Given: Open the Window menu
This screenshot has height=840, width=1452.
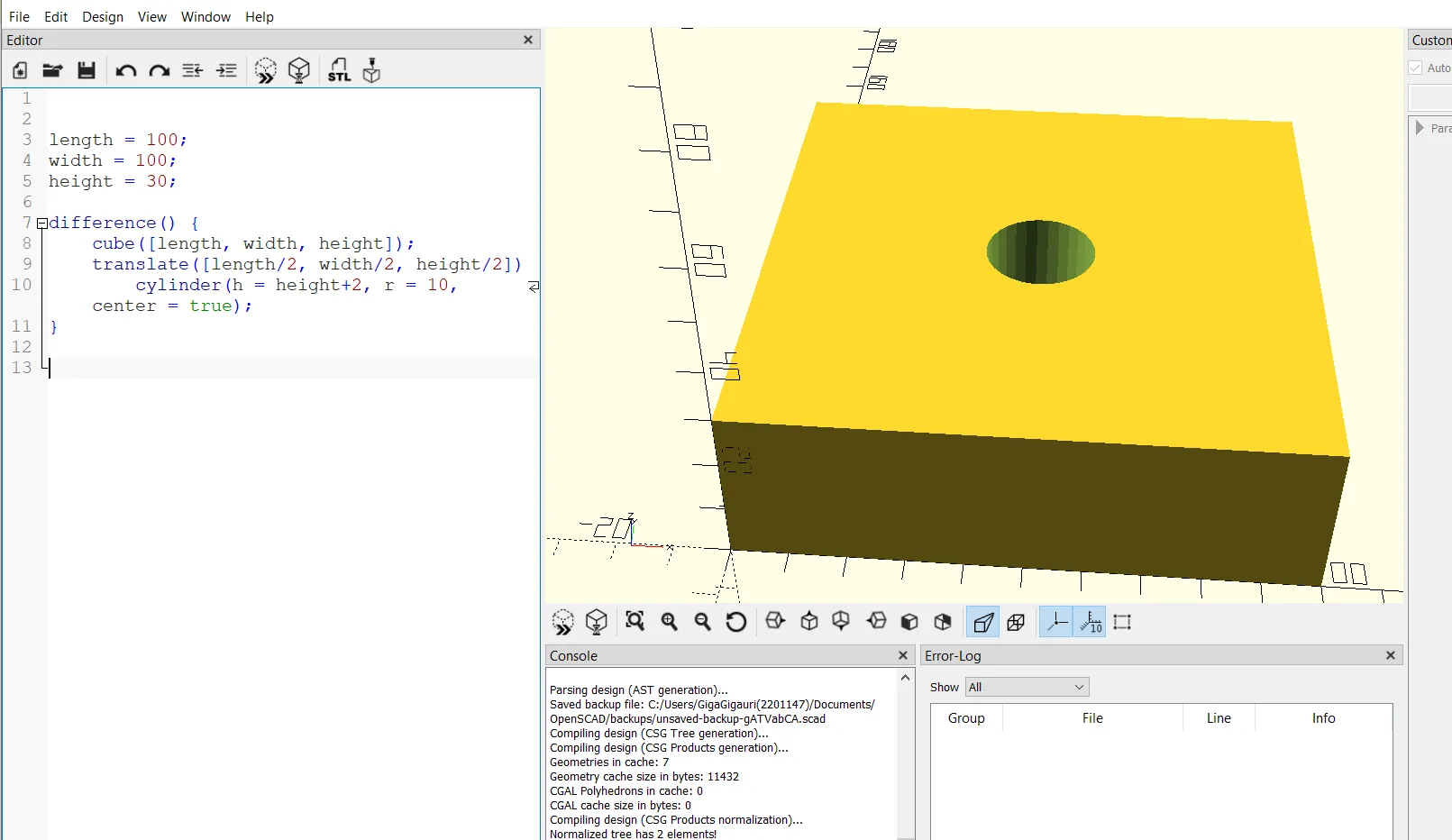Looking at the screenshot, I should 205,16.
